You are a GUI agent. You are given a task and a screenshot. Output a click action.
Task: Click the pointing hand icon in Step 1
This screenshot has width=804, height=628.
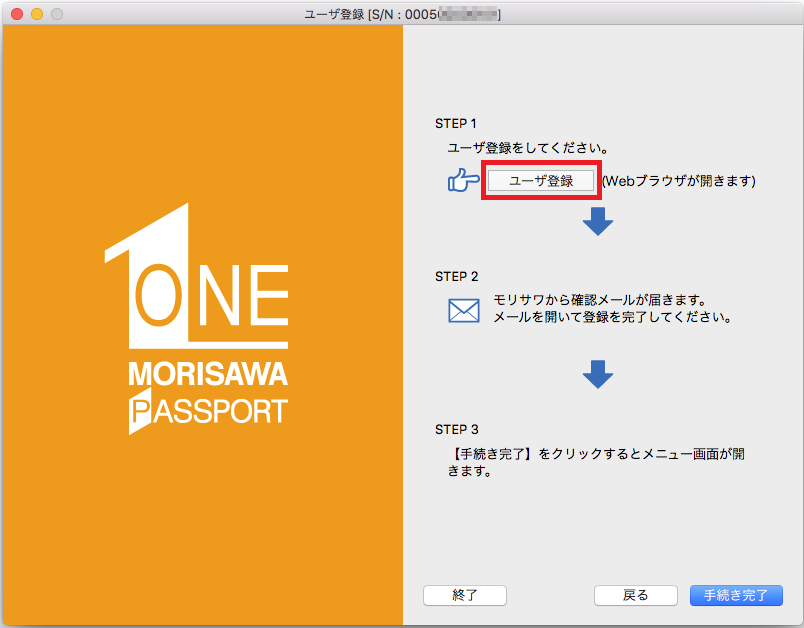[464, 181]
